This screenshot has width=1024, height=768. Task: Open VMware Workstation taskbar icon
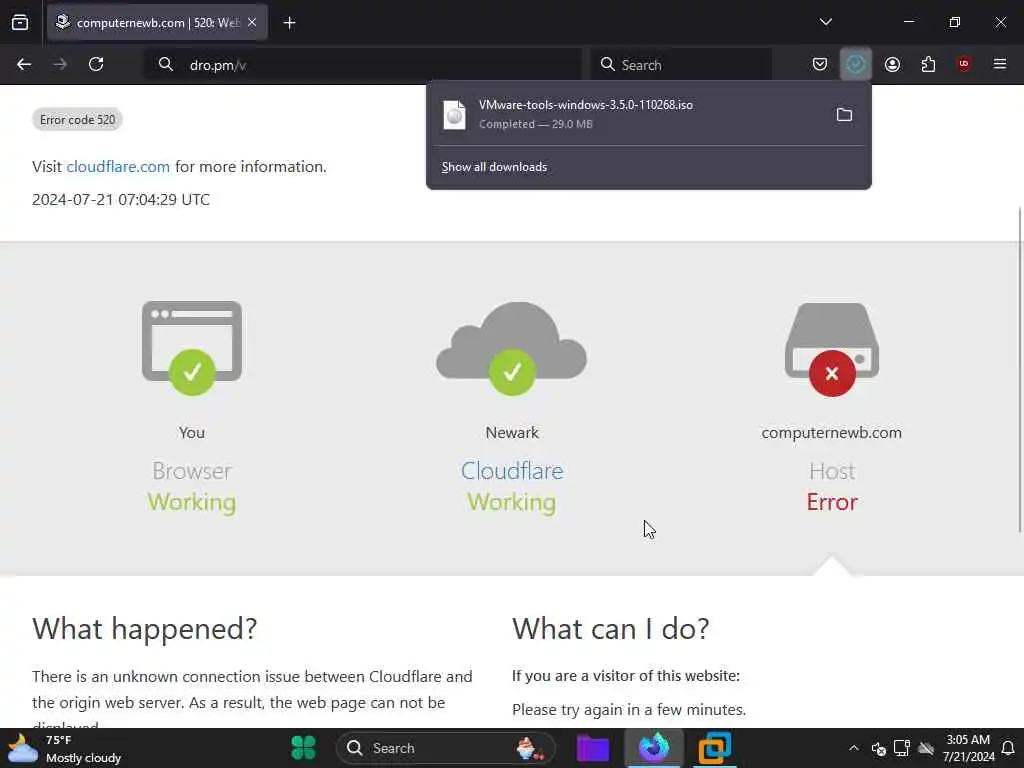tap(714, 748)
